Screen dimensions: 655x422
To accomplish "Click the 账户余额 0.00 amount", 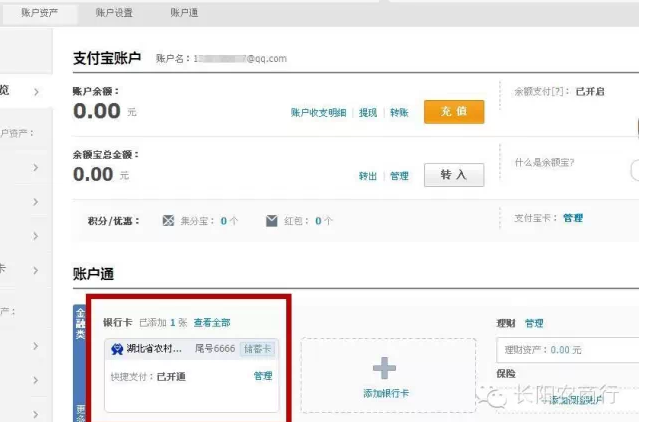I will 97,111.
